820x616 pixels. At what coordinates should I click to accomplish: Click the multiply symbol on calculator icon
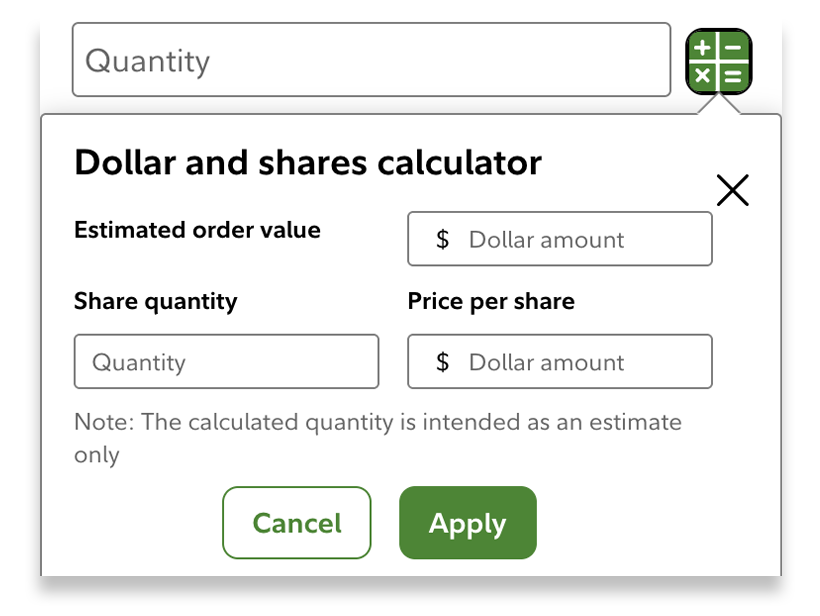[x=703, y=75]
